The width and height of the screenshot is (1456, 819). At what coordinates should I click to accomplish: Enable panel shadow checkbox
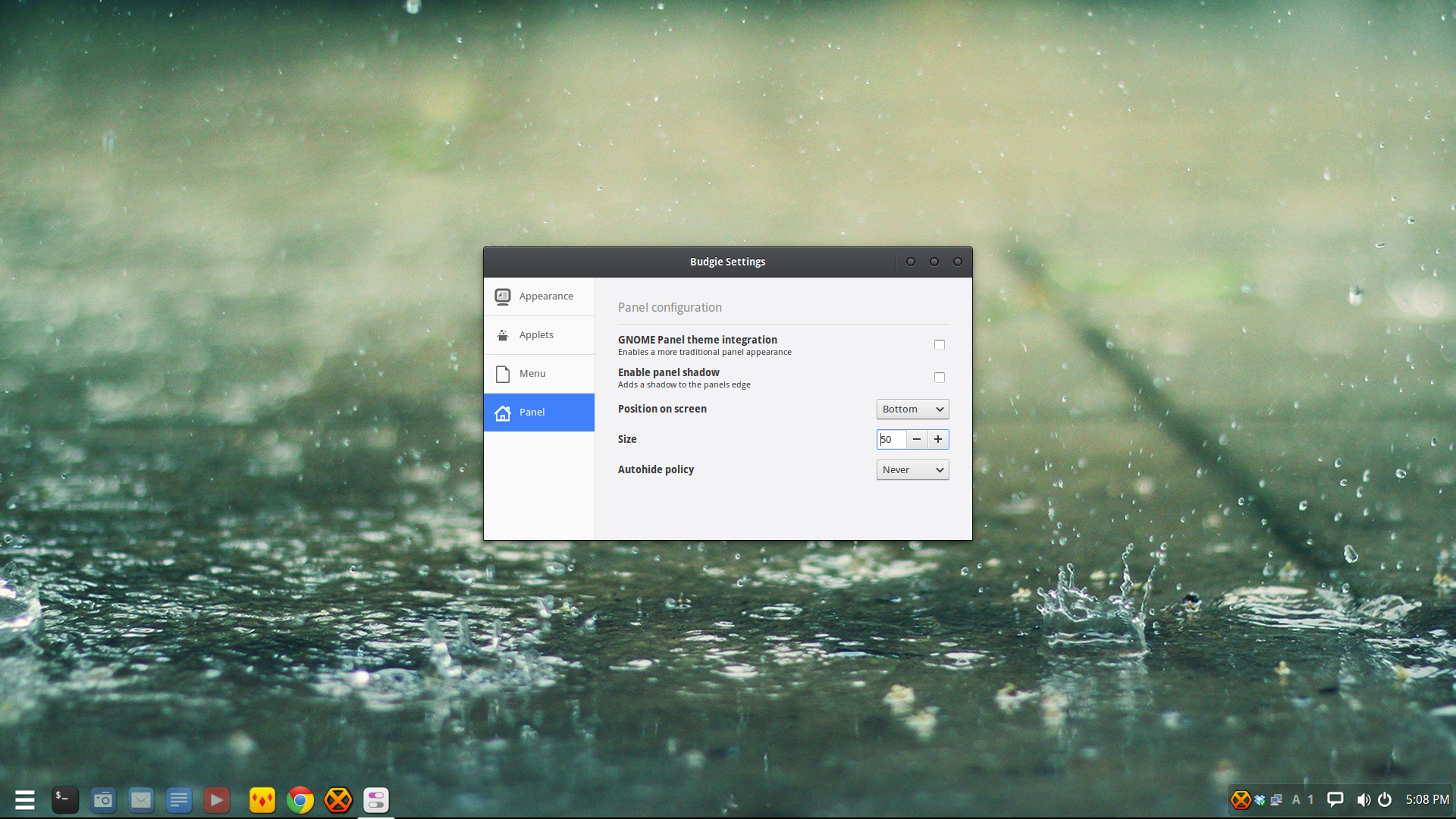[x=940, y=378]
